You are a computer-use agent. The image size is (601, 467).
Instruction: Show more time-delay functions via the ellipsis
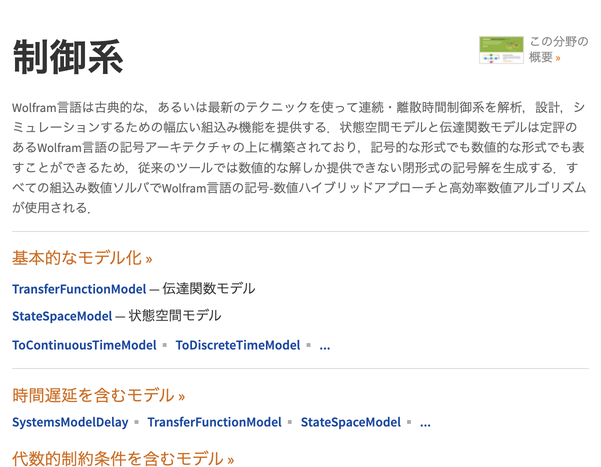425,423
